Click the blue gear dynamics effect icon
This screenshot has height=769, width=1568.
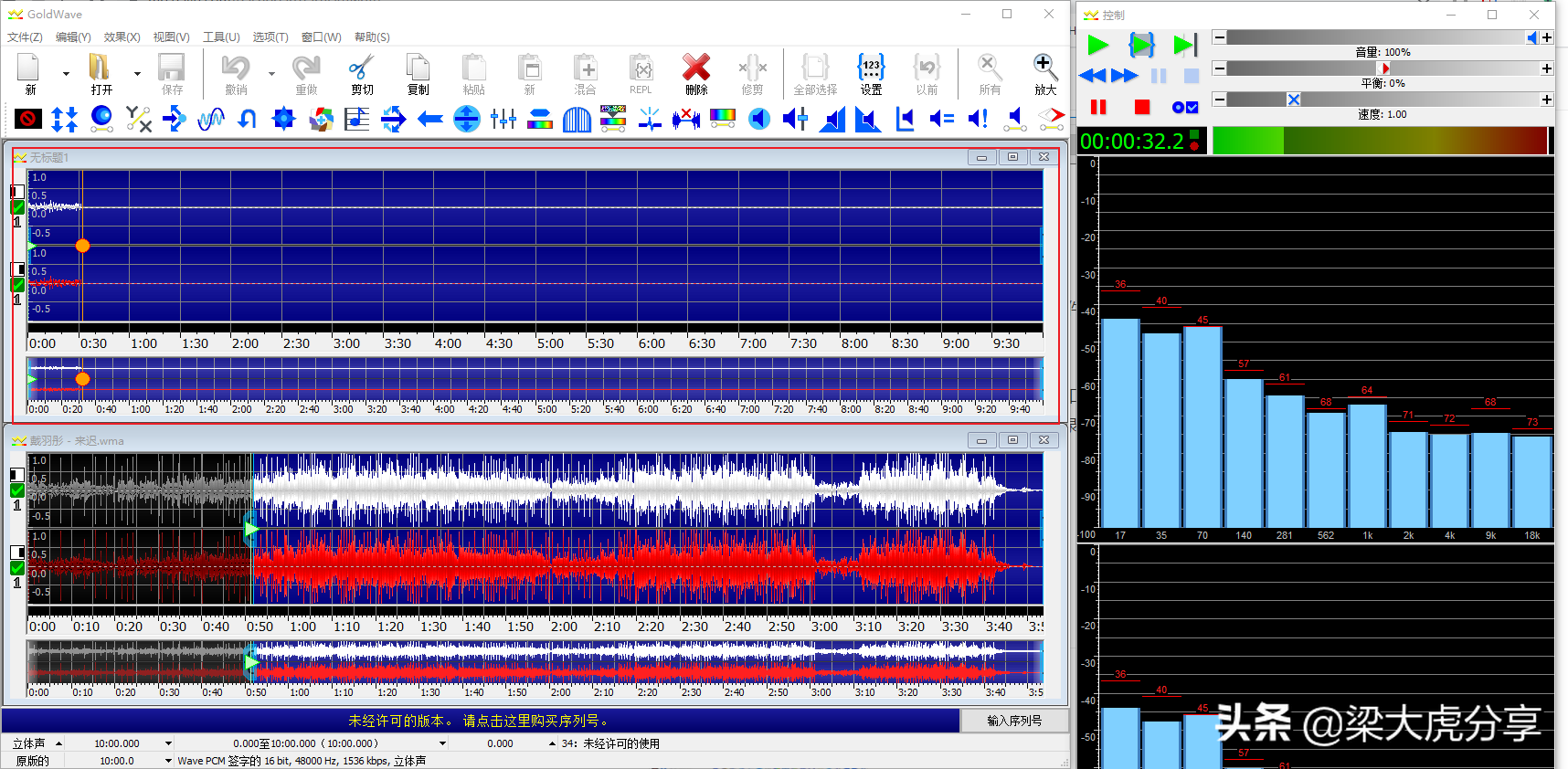[x=284, y=119]
